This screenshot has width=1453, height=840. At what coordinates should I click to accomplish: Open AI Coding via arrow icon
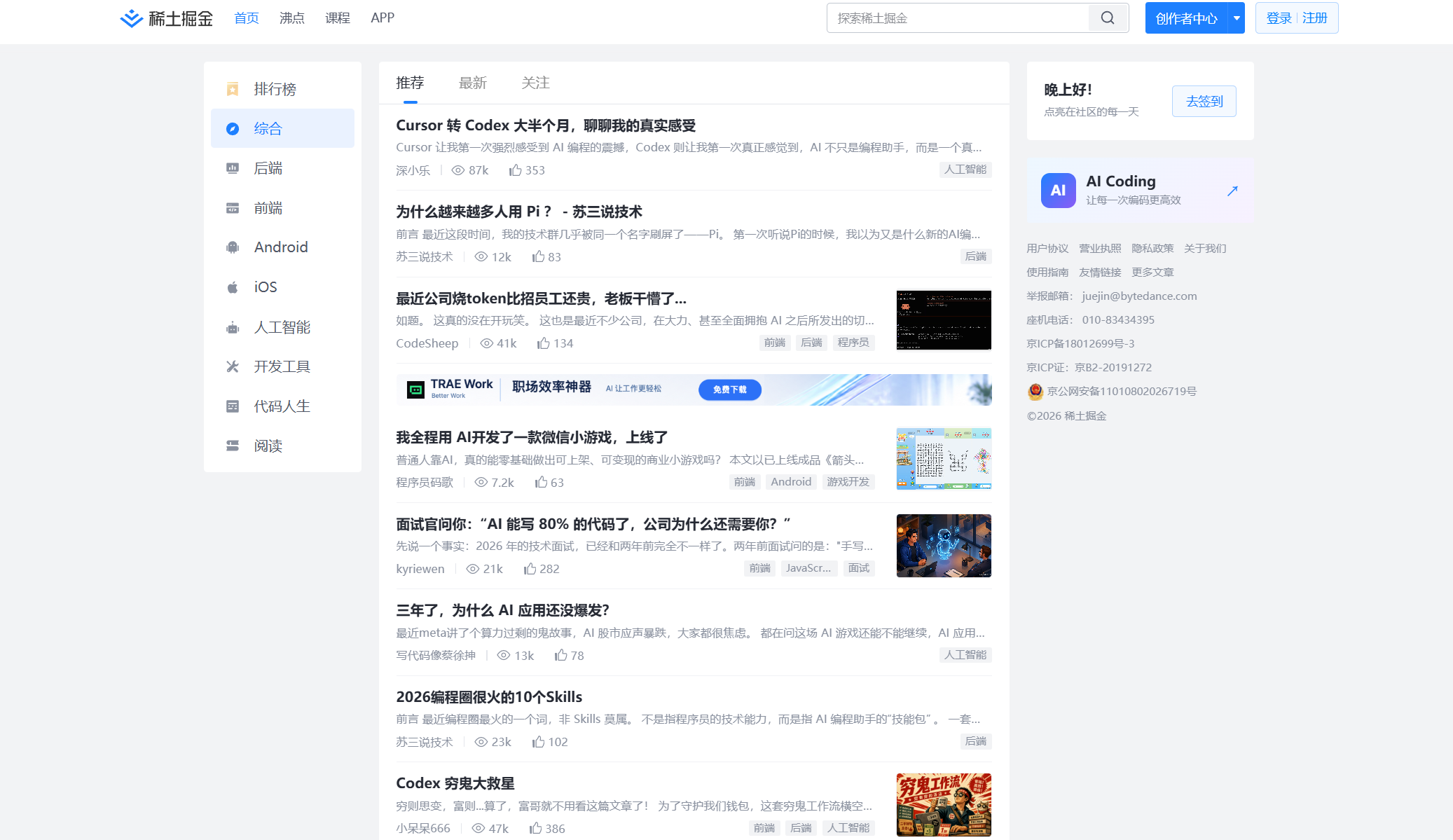[1232, 191]
